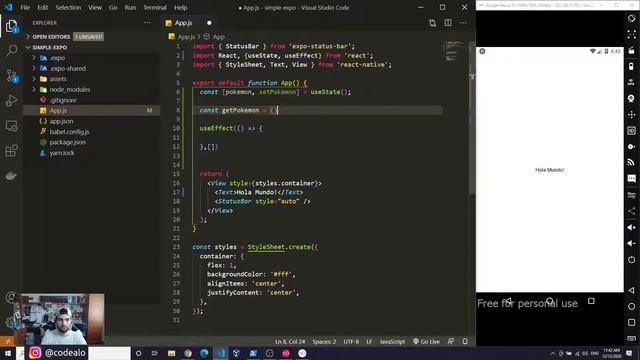
Task: Click the emulator volume down icon
Action: 631,243
